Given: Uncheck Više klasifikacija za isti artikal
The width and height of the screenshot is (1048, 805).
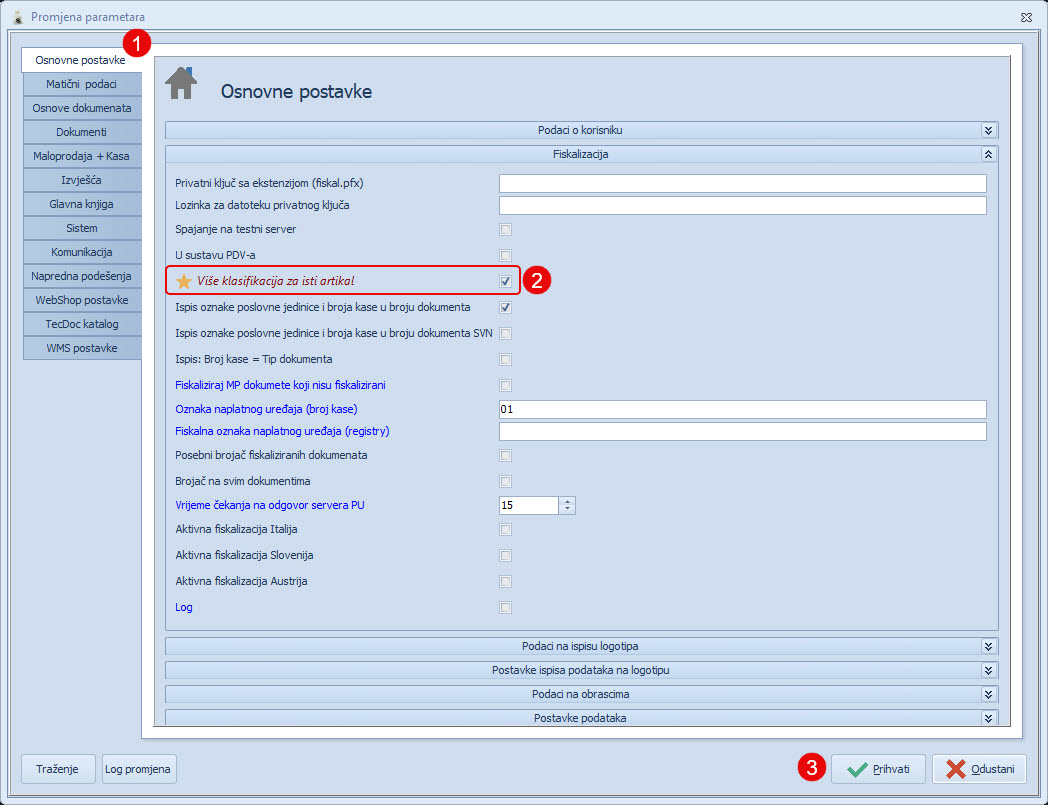Looking at the screenshot, I should (506, 282).
